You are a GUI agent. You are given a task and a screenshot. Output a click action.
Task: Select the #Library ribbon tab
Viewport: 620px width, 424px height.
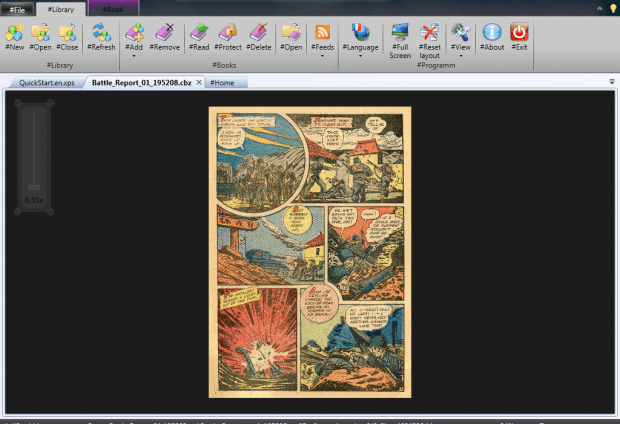coord(61,9)
